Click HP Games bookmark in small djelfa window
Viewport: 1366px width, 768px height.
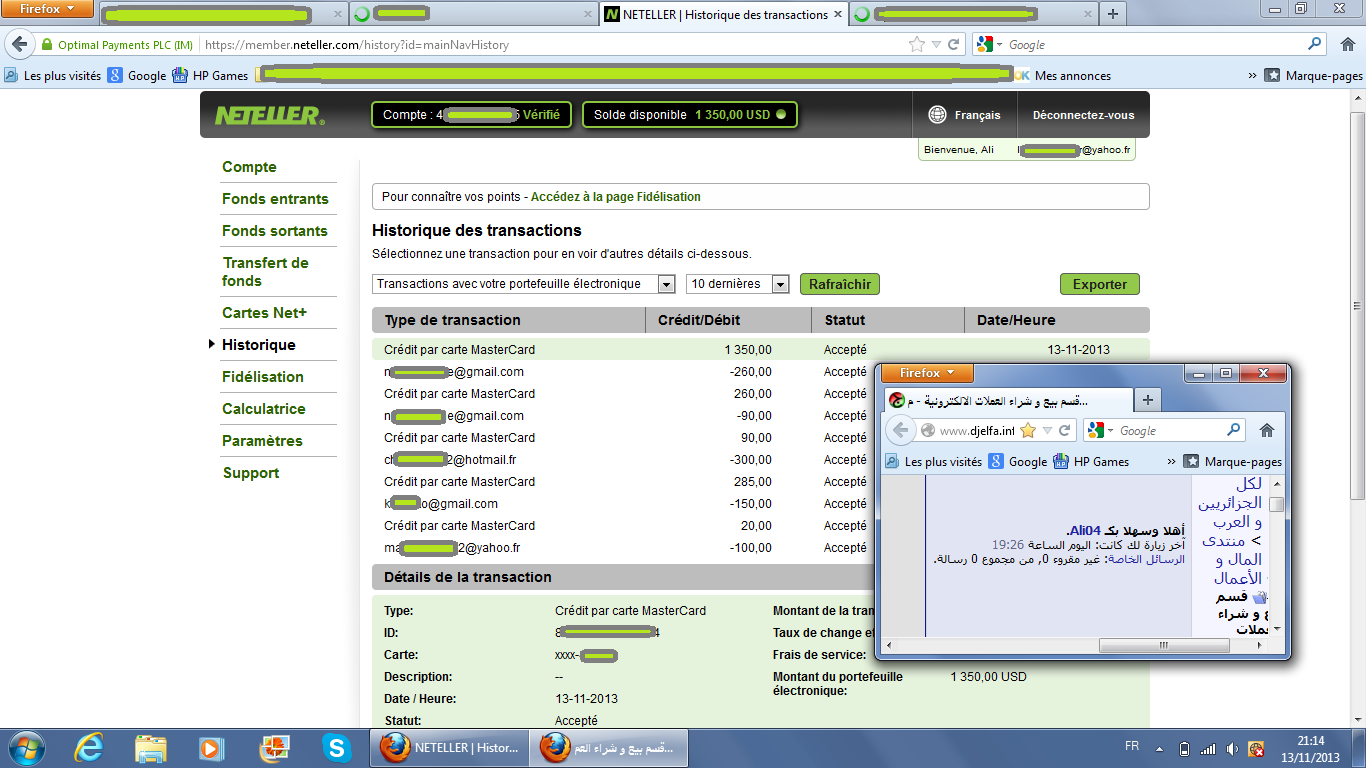pos(1091,461)
